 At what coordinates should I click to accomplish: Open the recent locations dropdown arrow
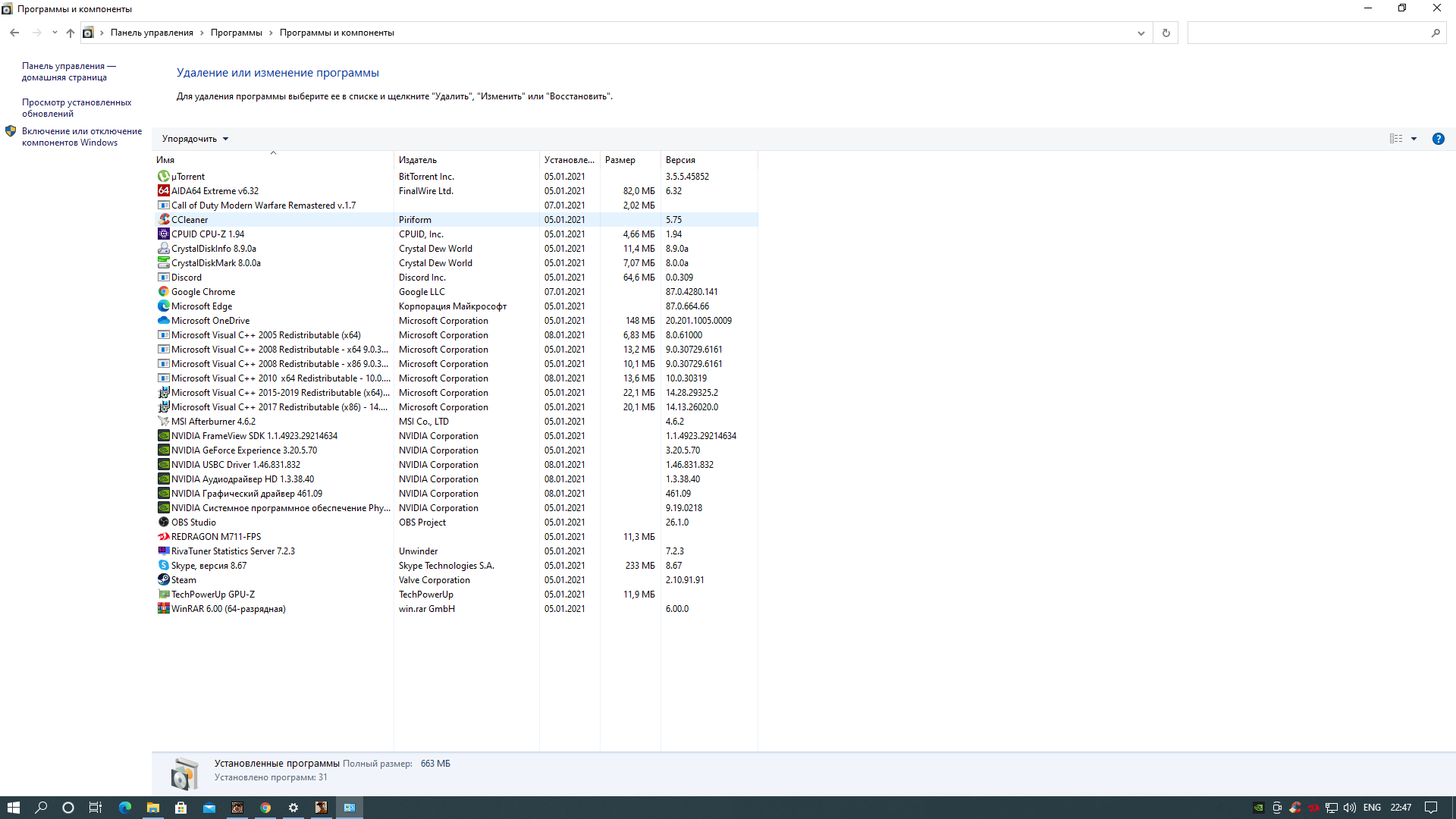tap(55, 33)
